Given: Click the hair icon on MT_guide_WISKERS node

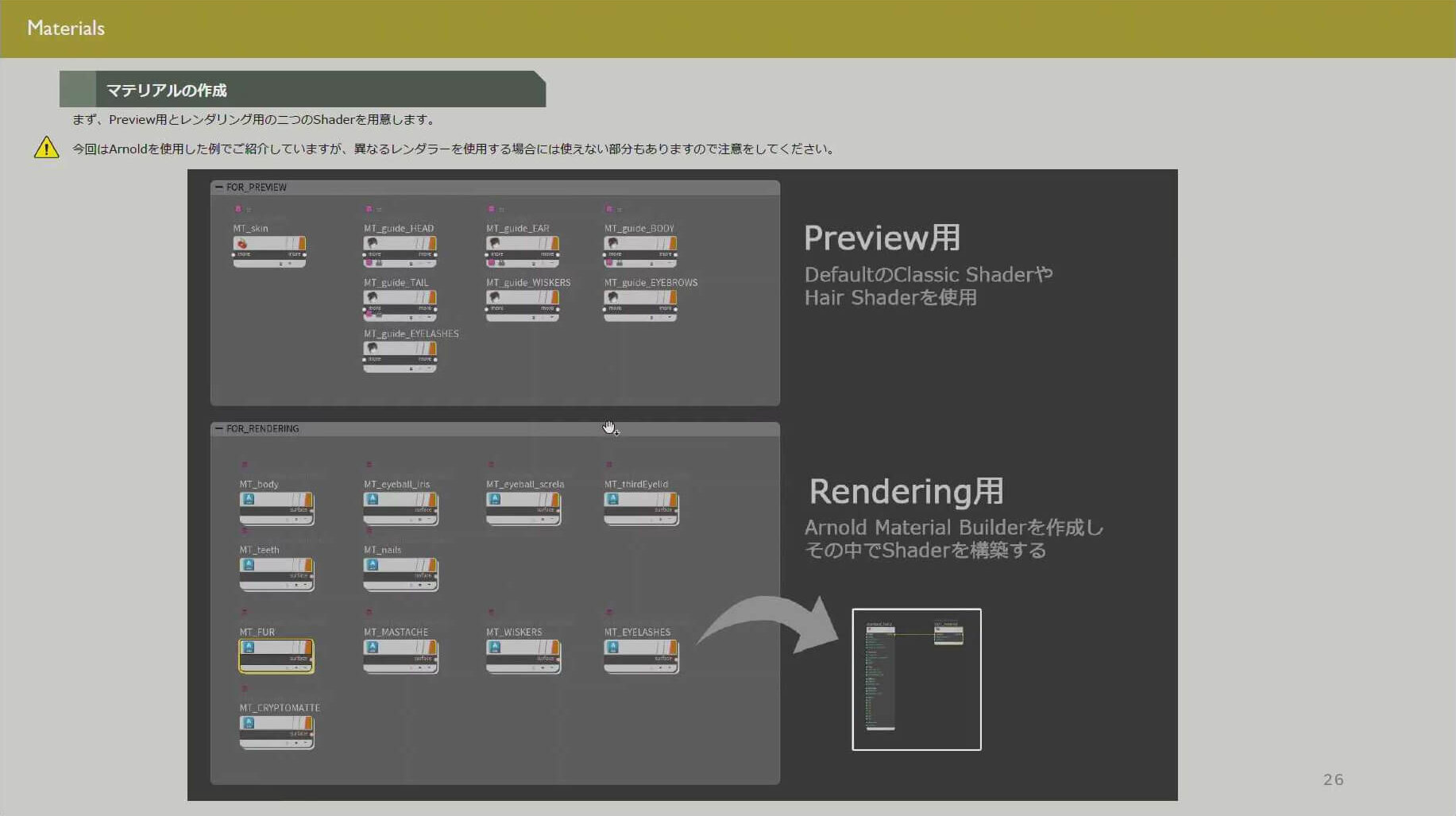Looking at the screenshot, I should pos(495,297).
